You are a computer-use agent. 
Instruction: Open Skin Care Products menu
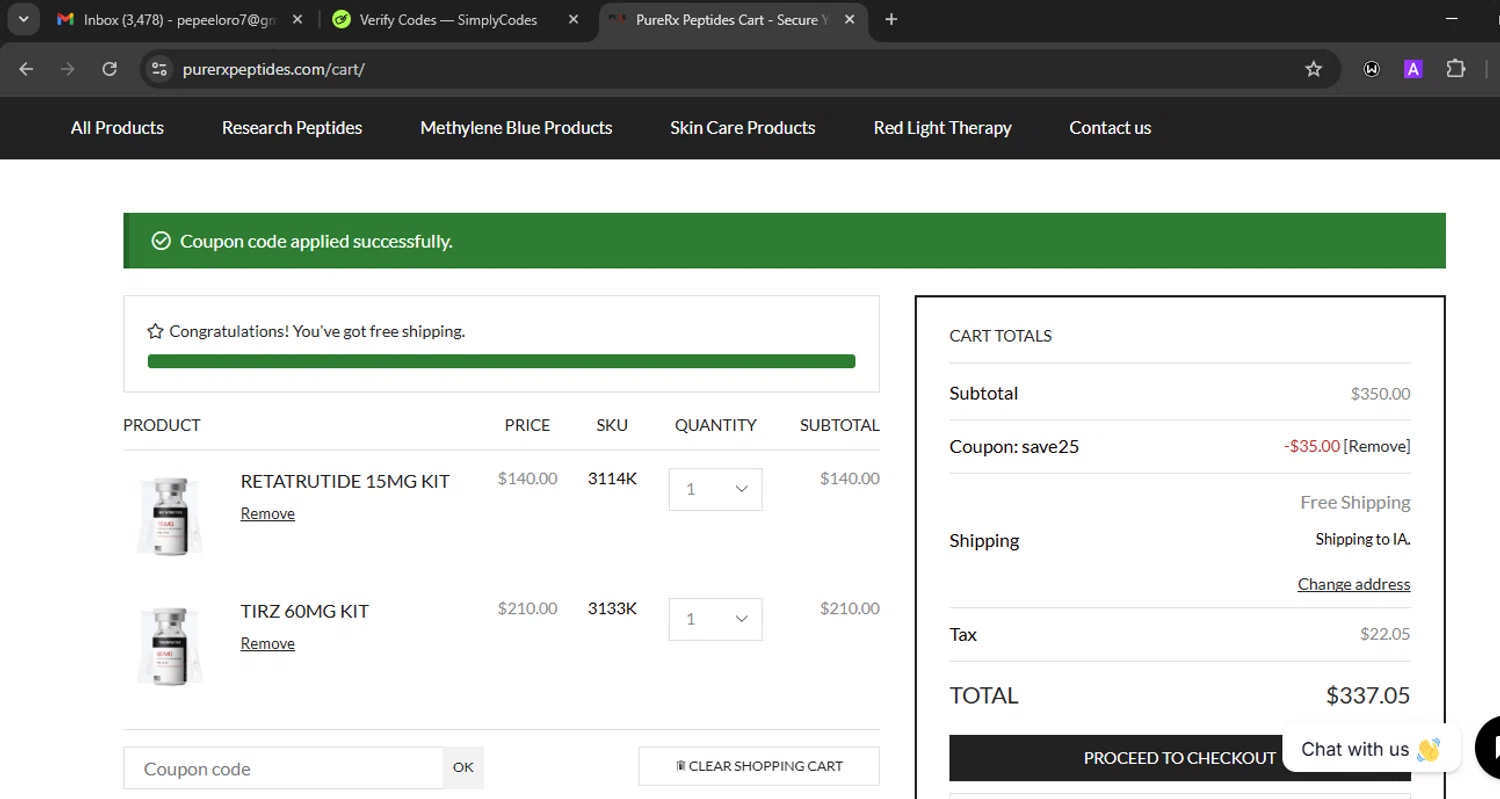743,128
